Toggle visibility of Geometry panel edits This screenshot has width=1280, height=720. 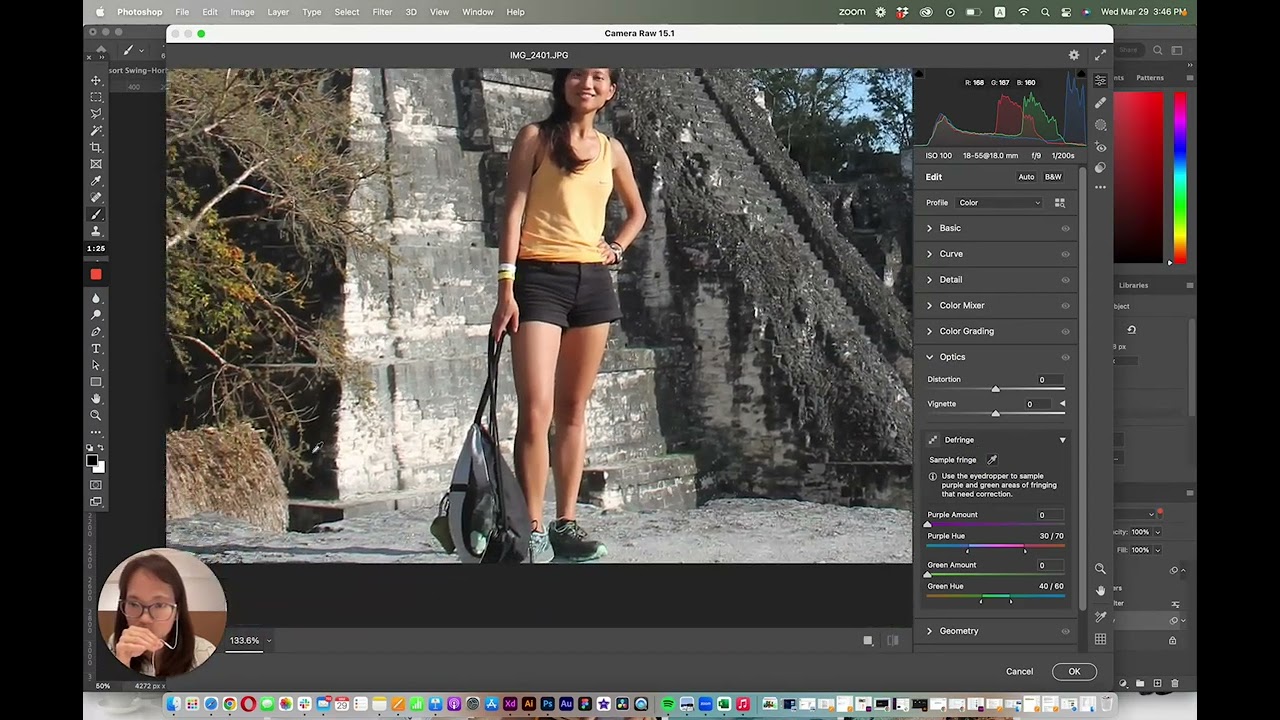[1065, 631]
